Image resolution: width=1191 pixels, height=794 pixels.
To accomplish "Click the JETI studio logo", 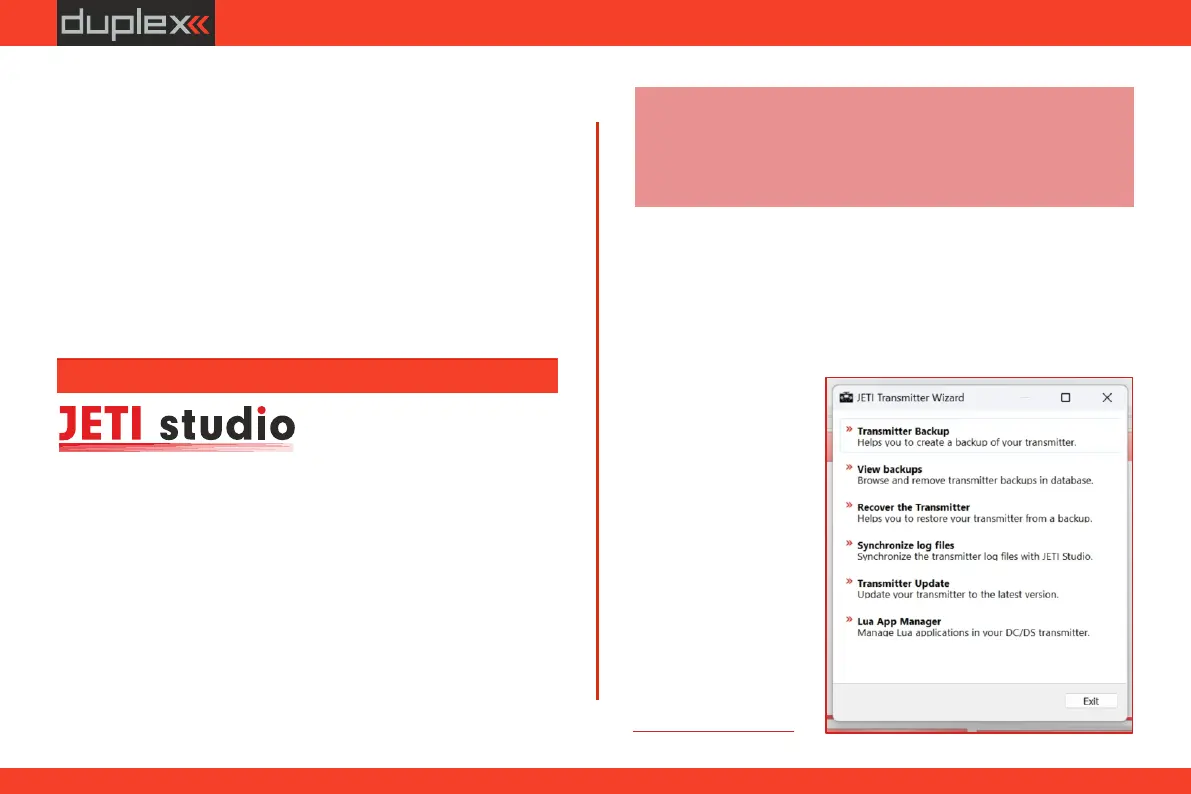I will coord(176,427).
